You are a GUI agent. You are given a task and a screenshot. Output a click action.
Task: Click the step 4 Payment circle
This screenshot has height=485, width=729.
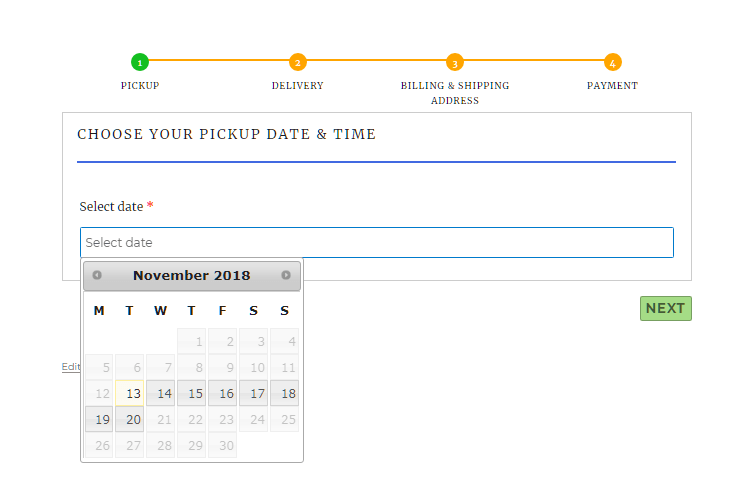pos(612,62)
